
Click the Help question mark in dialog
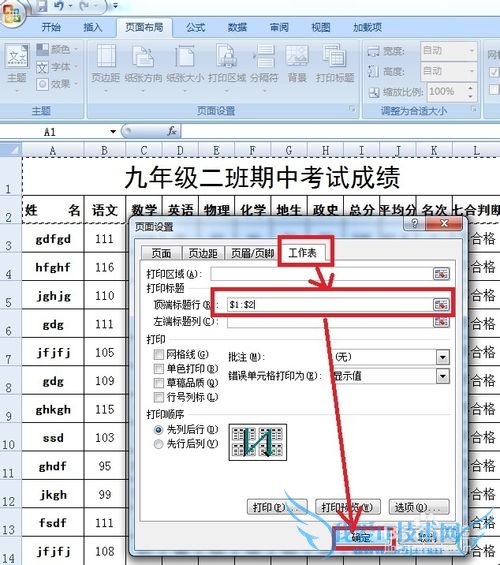click(x=415, y=223)
